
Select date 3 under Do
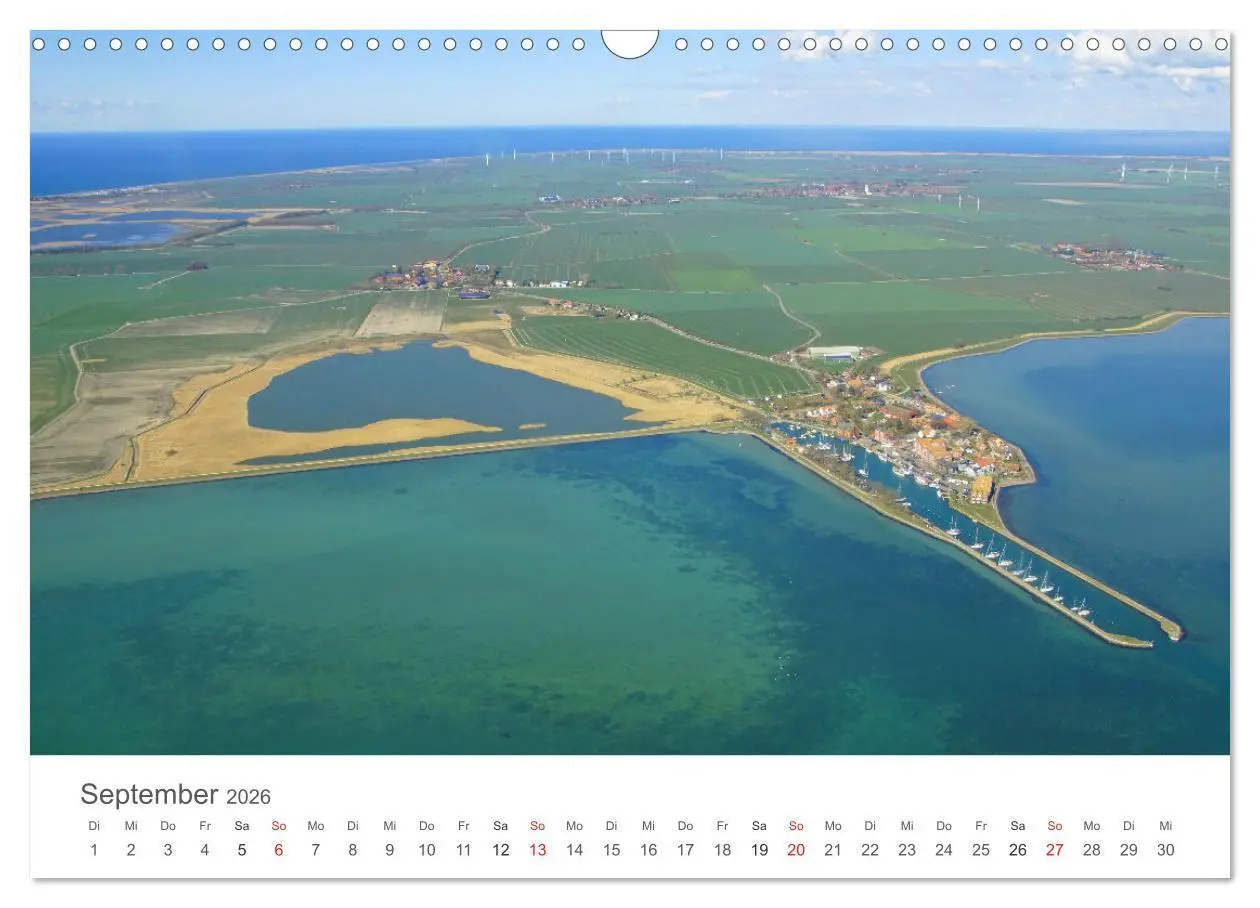click(168, 850)
